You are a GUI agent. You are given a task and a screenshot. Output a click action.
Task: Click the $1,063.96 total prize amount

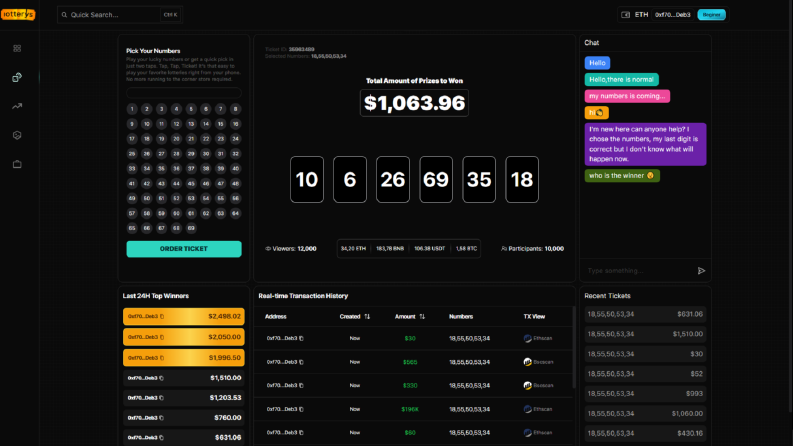(414, 103)
